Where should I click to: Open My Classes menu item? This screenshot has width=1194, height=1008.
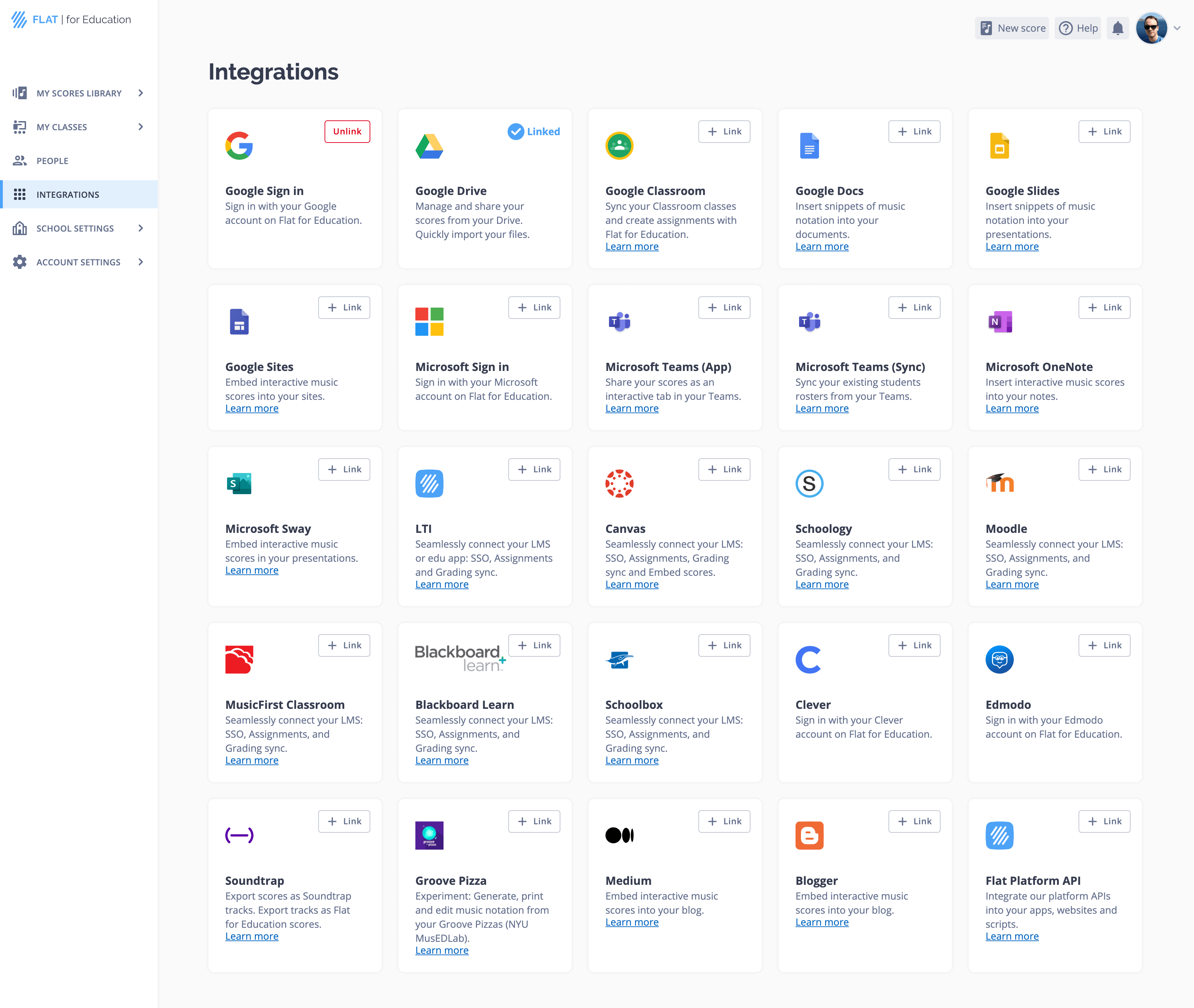(79, 126)
